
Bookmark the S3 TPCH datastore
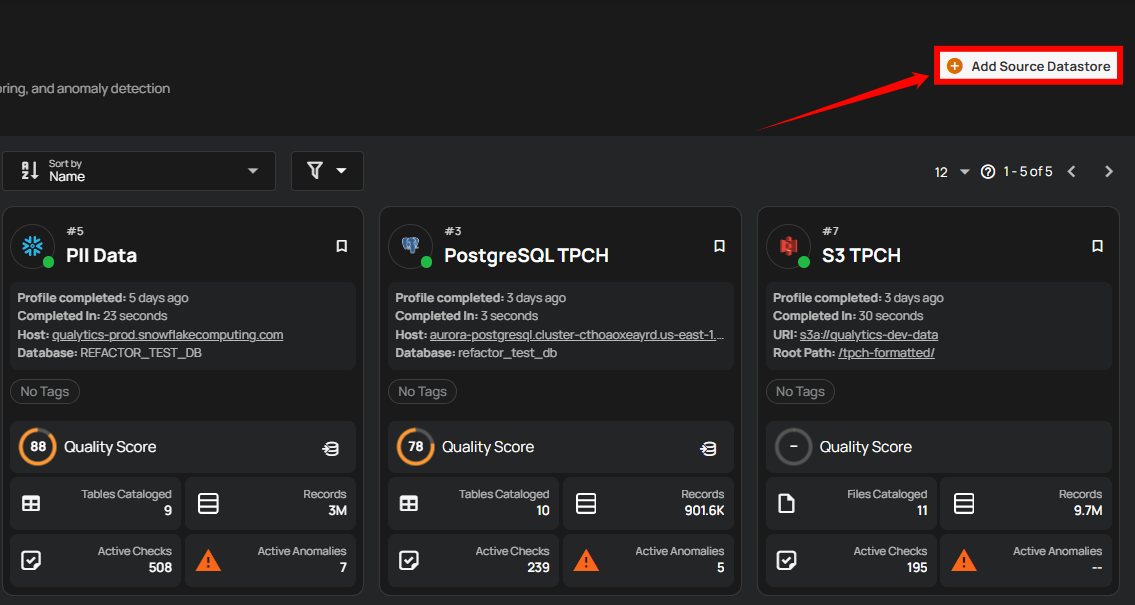pyautogui.click(x=1097, y=246)
